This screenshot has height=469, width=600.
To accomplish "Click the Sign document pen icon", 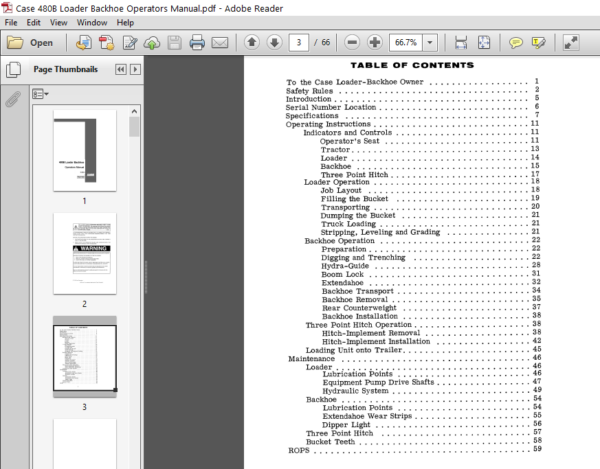I will (130, 42).
